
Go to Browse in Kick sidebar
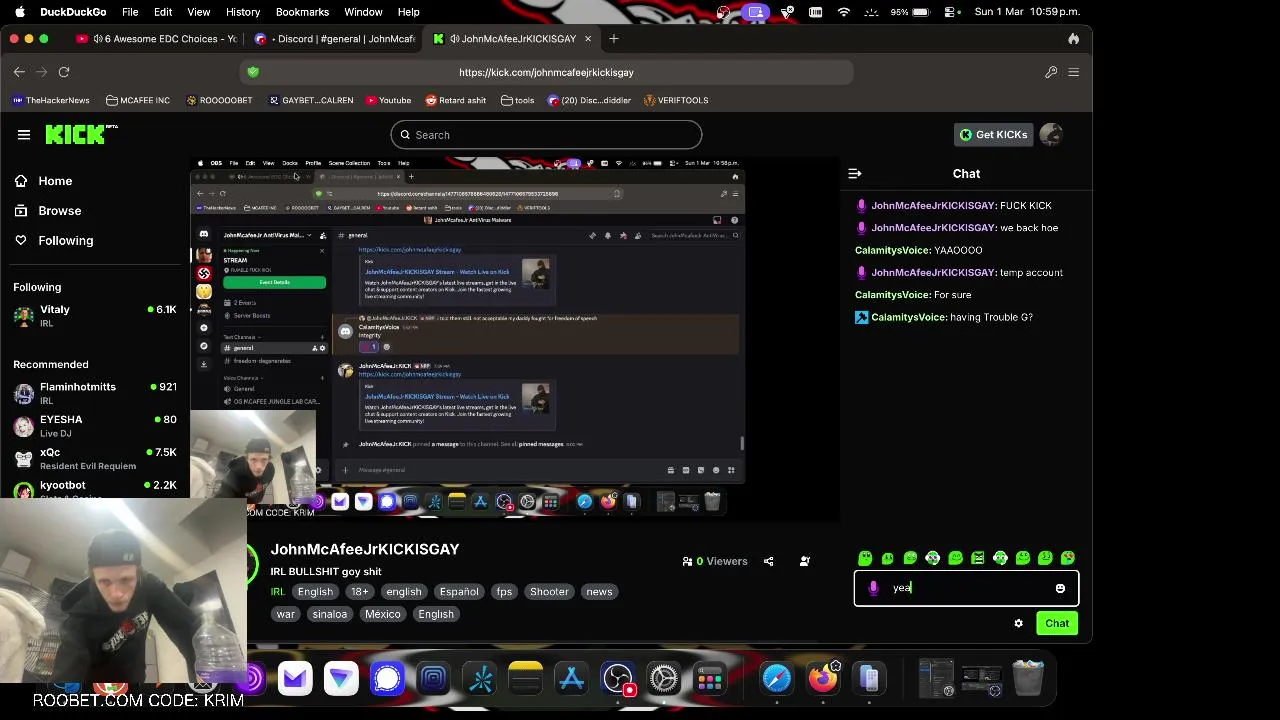click(x=48, y=211)
